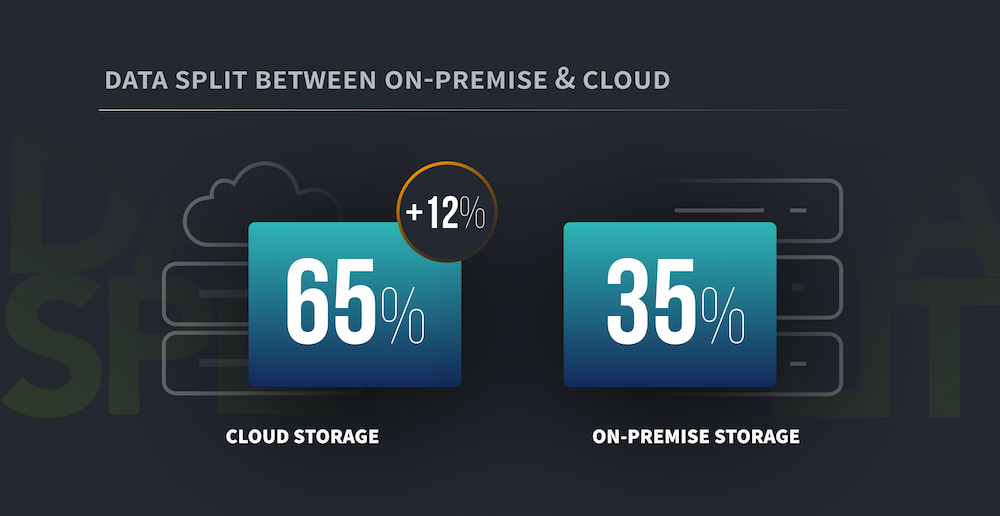Click the status line inside the top right server
This screenshot has width=1000, height=516.
[x=719, y=210]
